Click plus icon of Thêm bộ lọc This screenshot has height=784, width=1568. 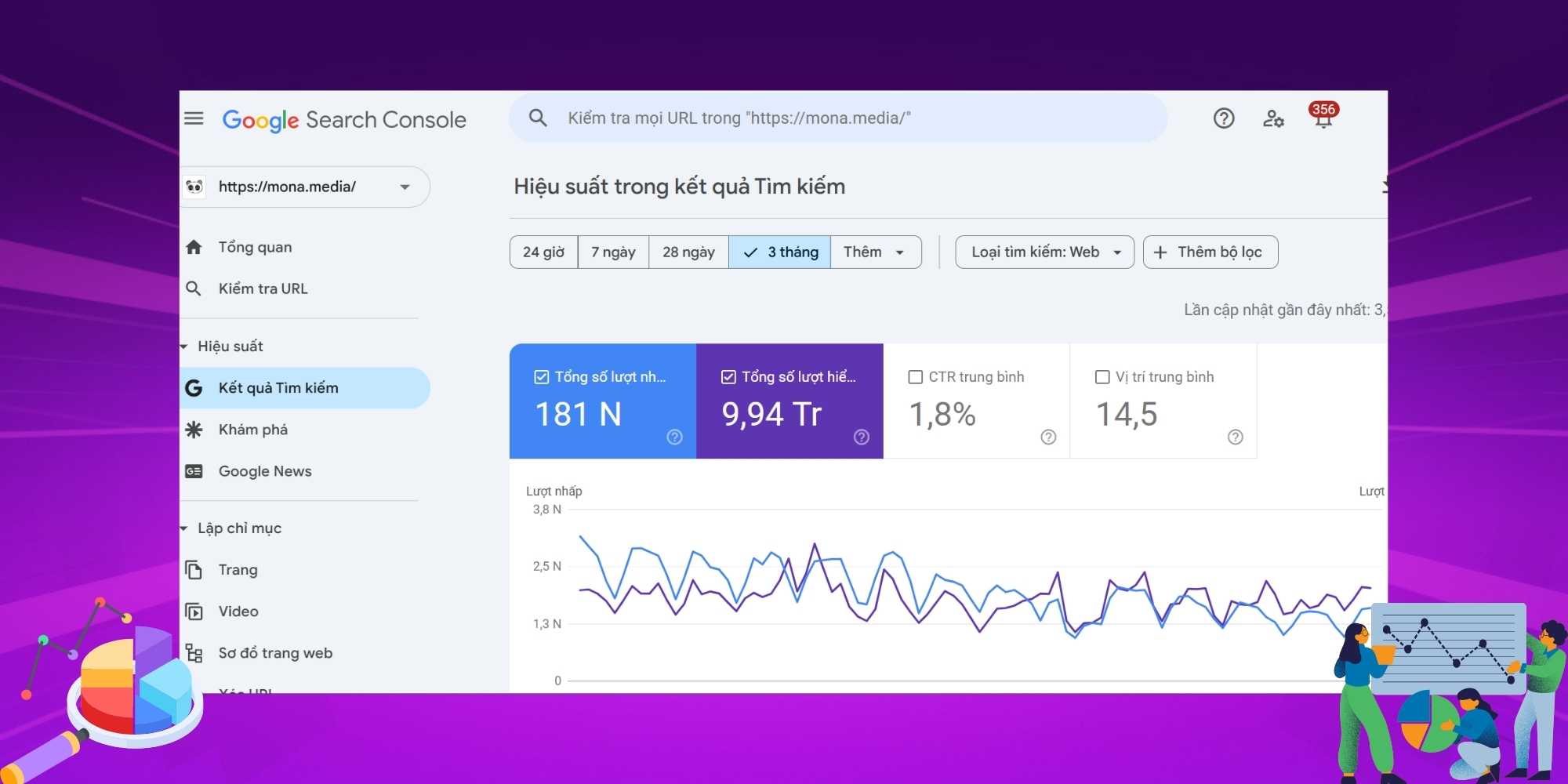[x=1160, y=252]
